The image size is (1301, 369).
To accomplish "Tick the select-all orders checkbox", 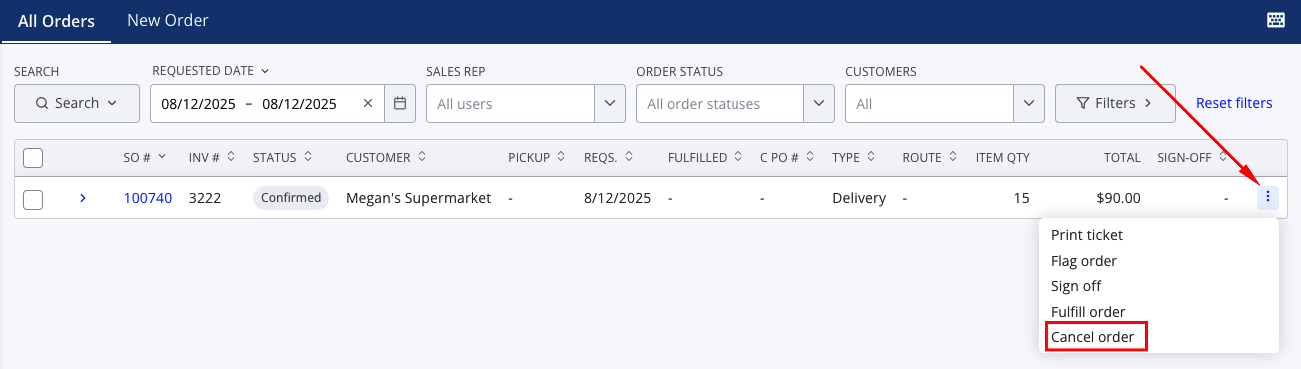I will click(x=33, y=158).
